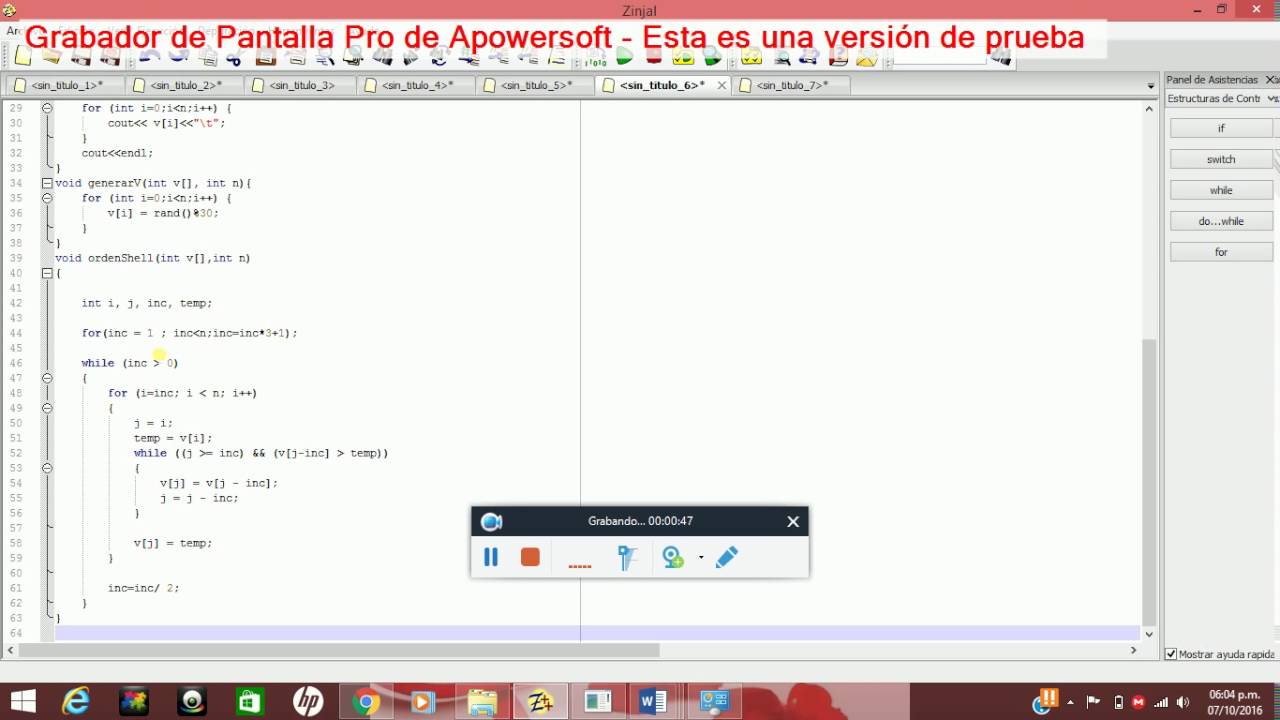Toggle the Mostrar ayuda rapida checkbox

1171,654
